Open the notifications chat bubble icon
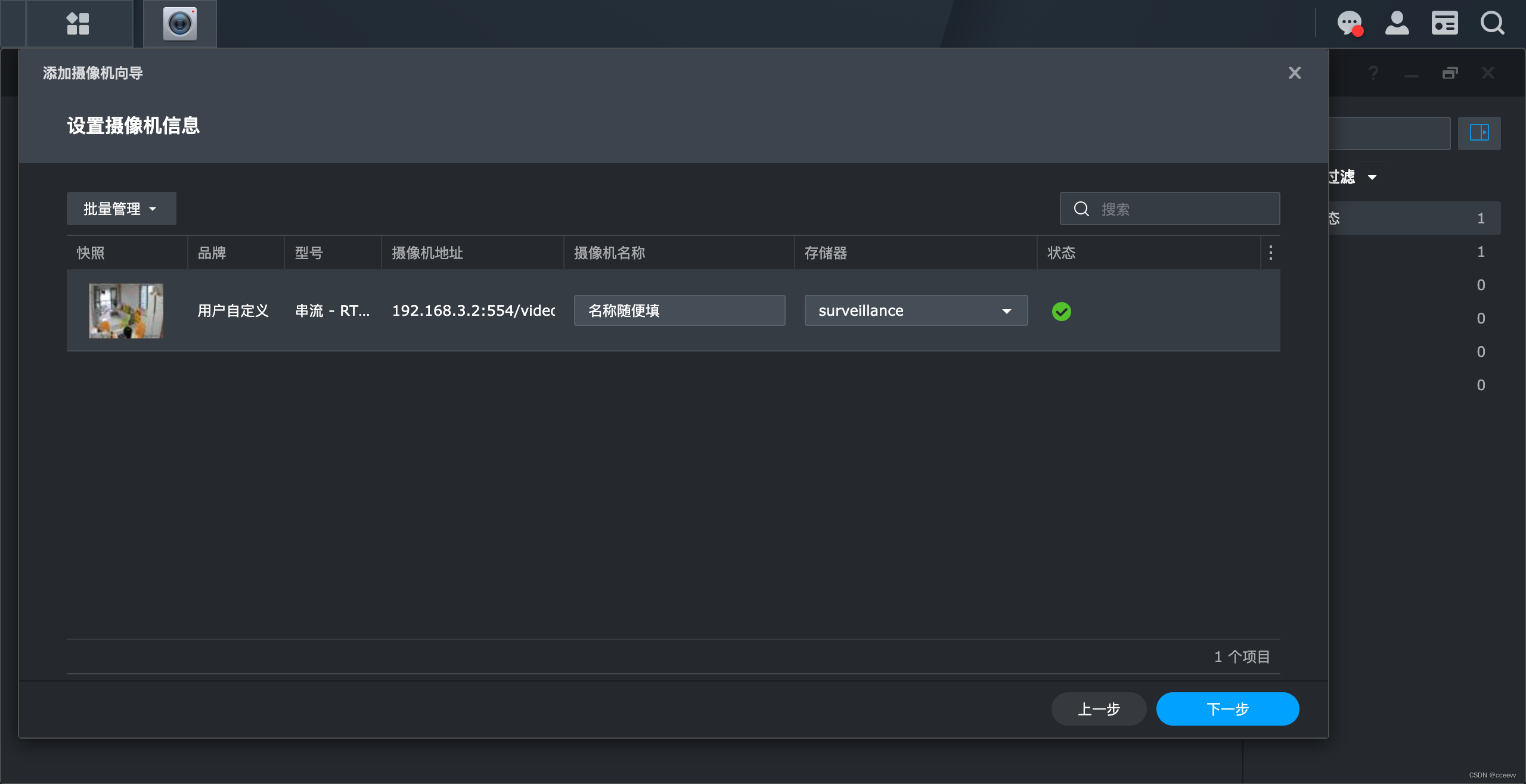Image resolution: width=1526 pixels, height=784 pixels. coord(1350,24)
